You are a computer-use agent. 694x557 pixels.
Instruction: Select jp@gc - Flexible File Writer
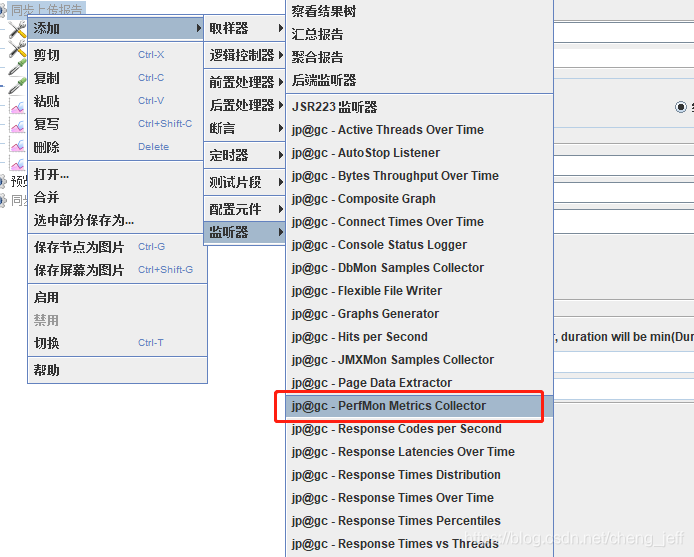[420, 291]
